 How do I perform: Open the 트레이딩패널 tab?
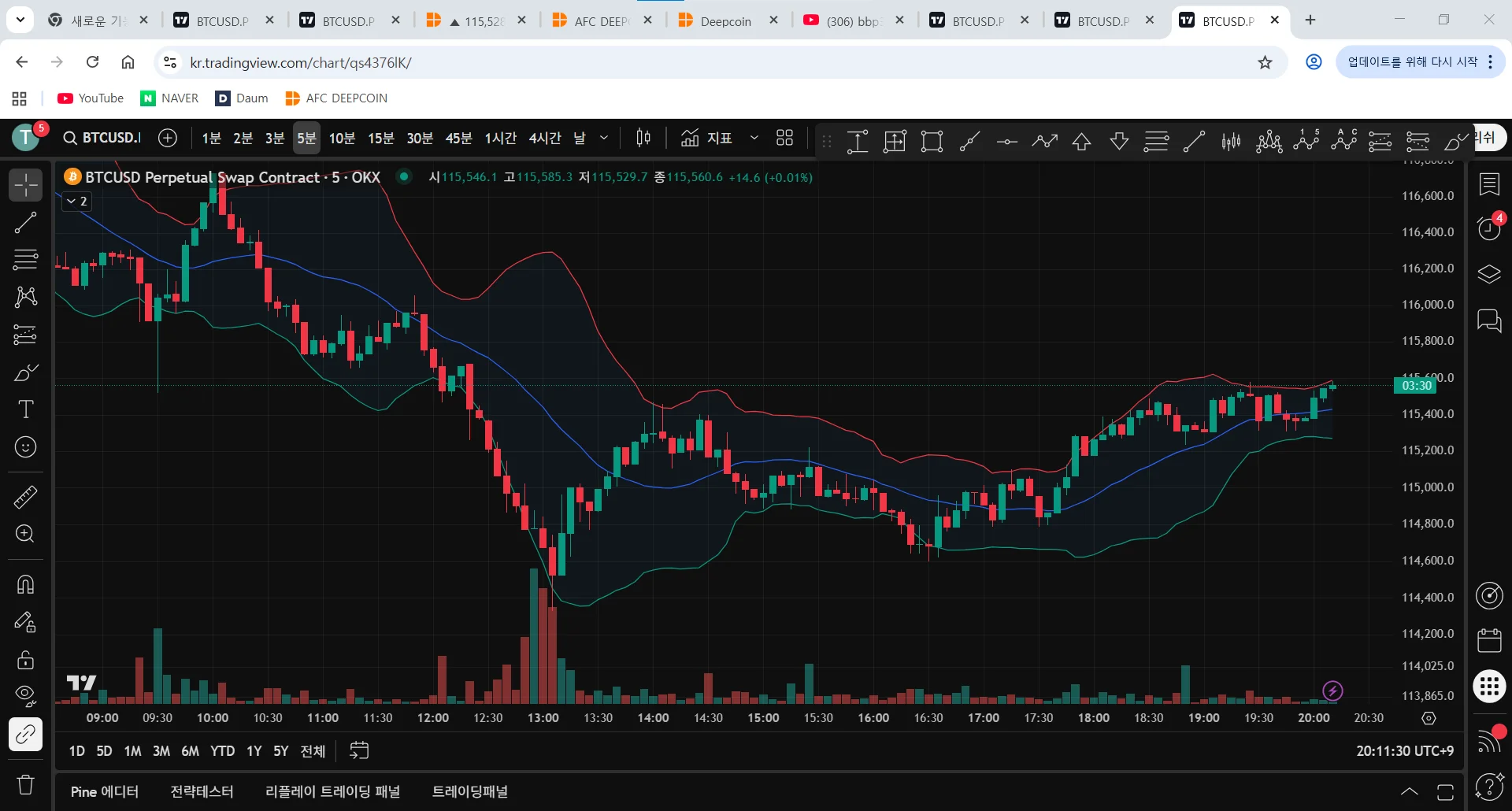470,791
